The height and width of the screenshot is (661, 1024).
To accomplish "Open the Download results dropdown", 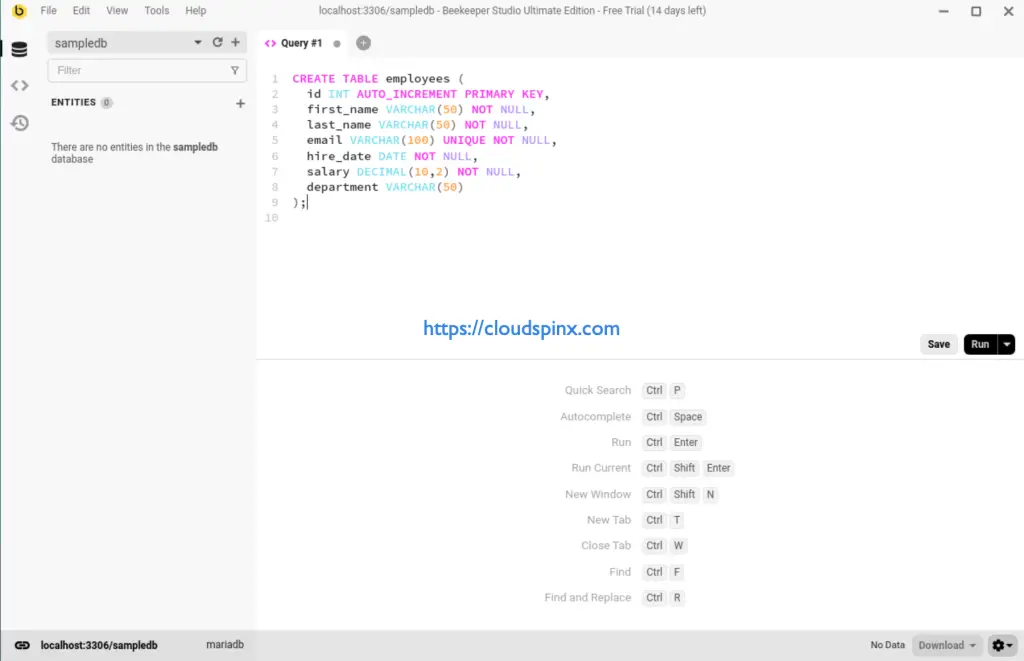I will point(946,645).
